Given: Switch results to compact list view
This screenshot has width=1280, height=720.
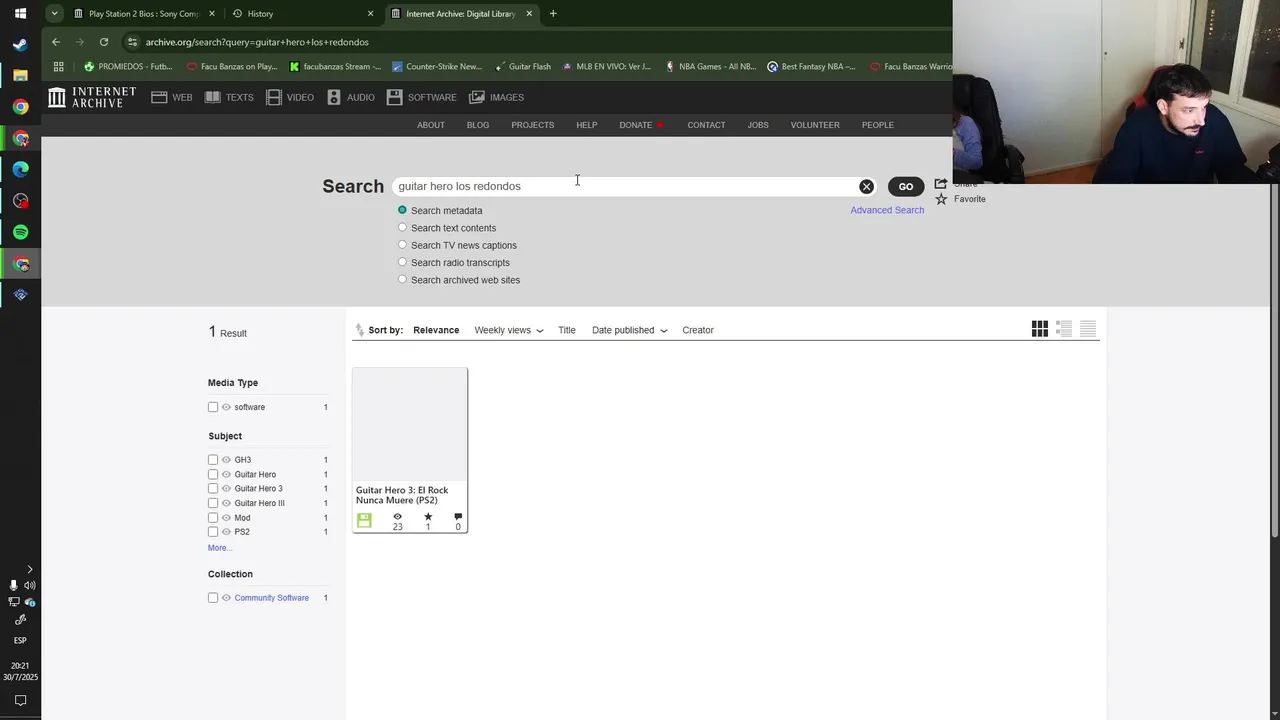Looking at the screenshot, I should point(1088,329).
